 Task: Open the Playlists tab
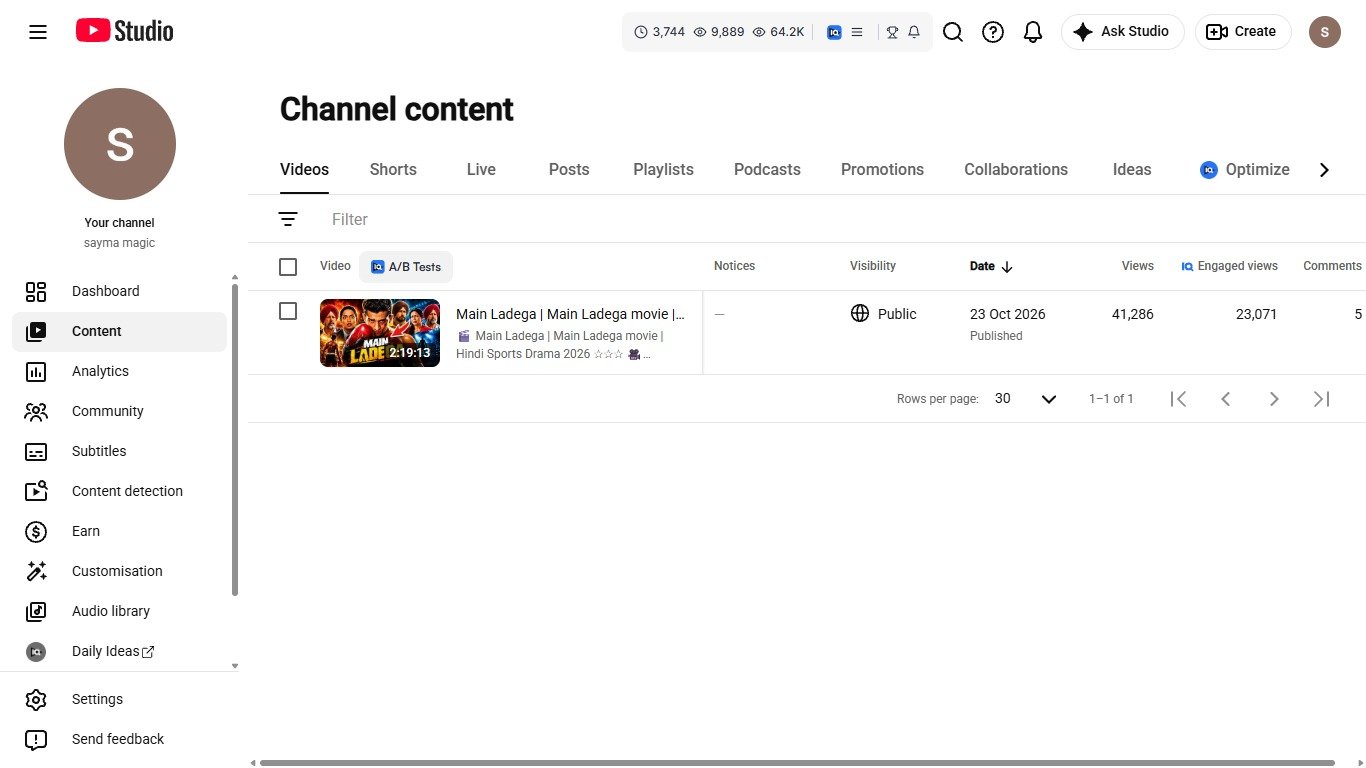(x=663, y=170)
